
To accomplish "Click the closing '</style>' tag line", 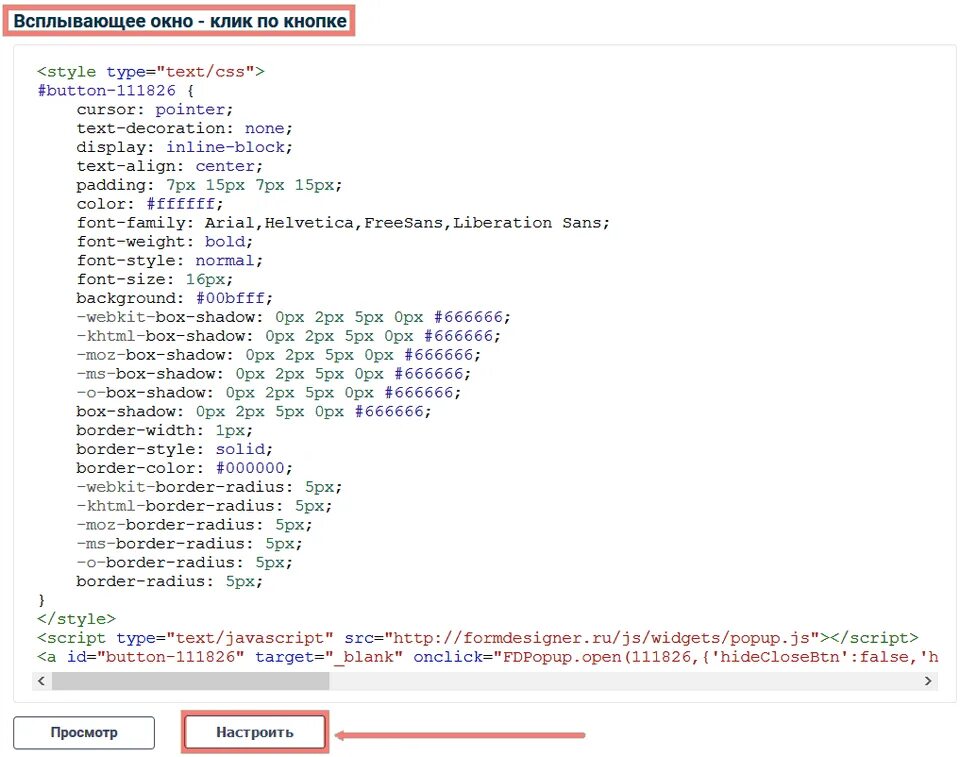I will coord(76,619).
